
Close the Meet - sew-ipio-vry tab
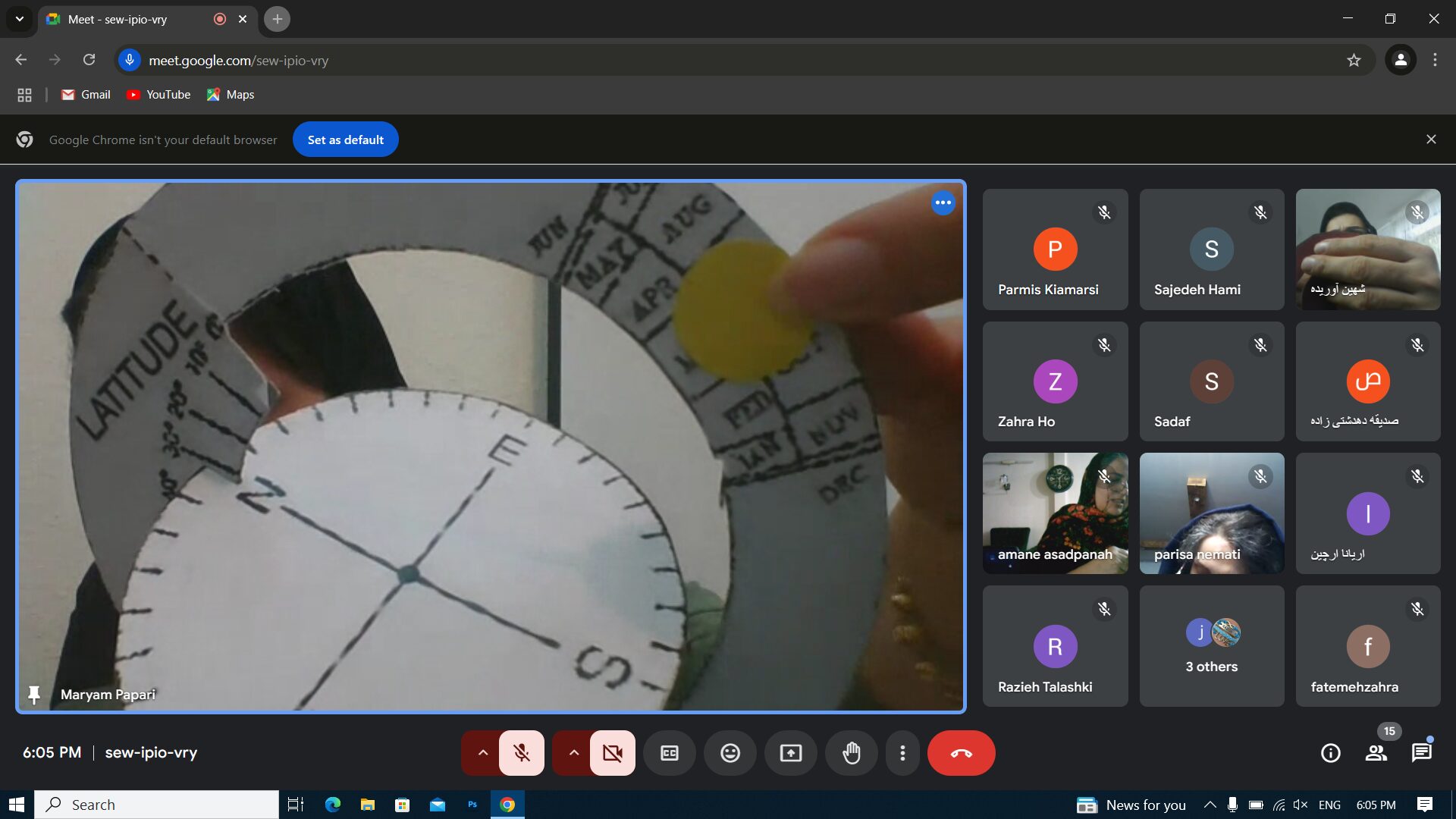coord(243,19)
